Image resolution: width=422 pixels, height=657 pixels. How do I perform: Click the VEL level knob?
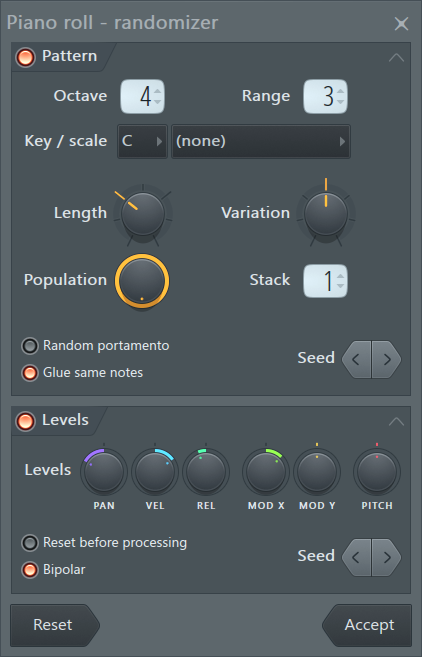[155, 472]
